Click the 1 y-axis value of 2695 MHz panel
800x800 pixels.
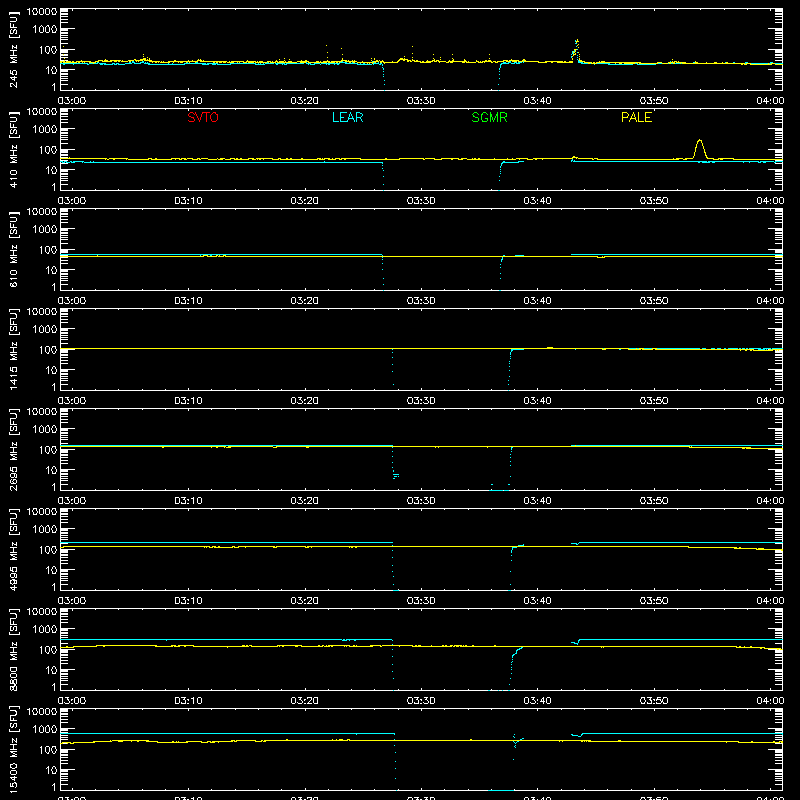pos(54,487)
